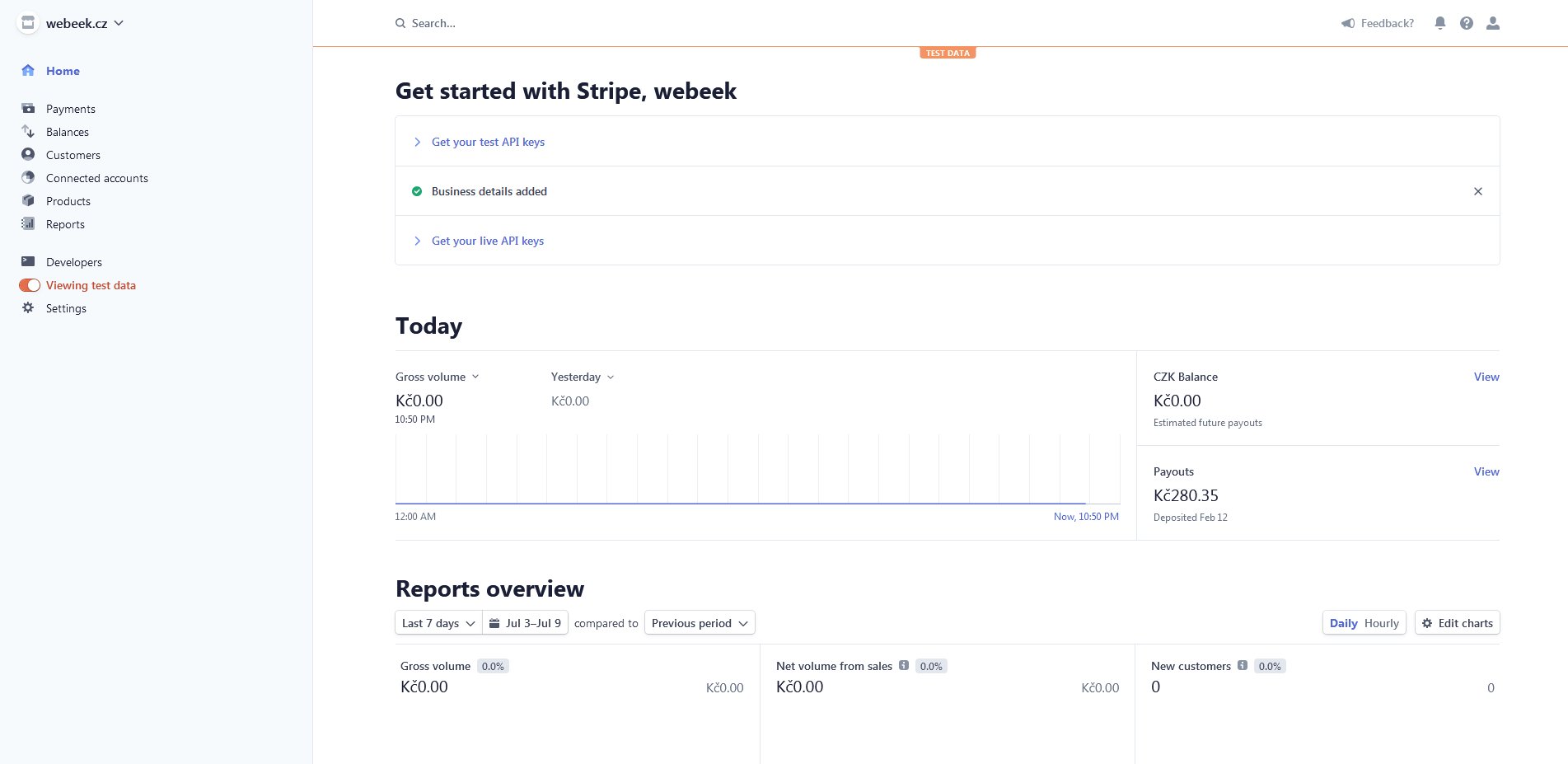Image resolution: width=1568 pixels, height=764 pixels.
Task: Switch chart granularity to Daily
Action: [x=1343, y=623]
